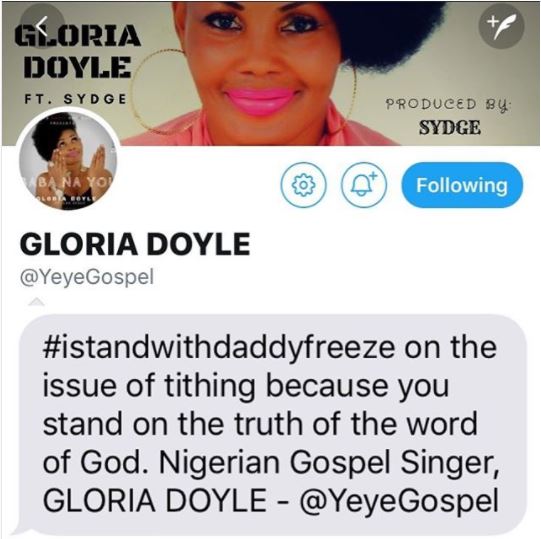View the Gloria Doyle header banner

(x=270, y=73)
